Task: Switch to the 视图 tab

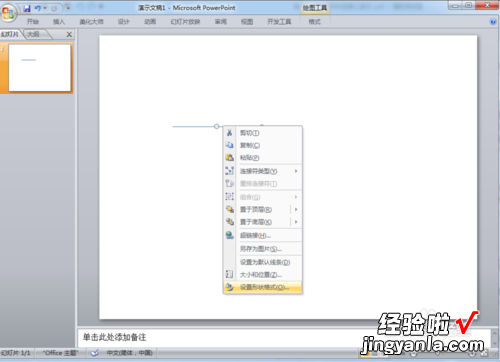Action: pyautogui.click(x=247, y=22)
